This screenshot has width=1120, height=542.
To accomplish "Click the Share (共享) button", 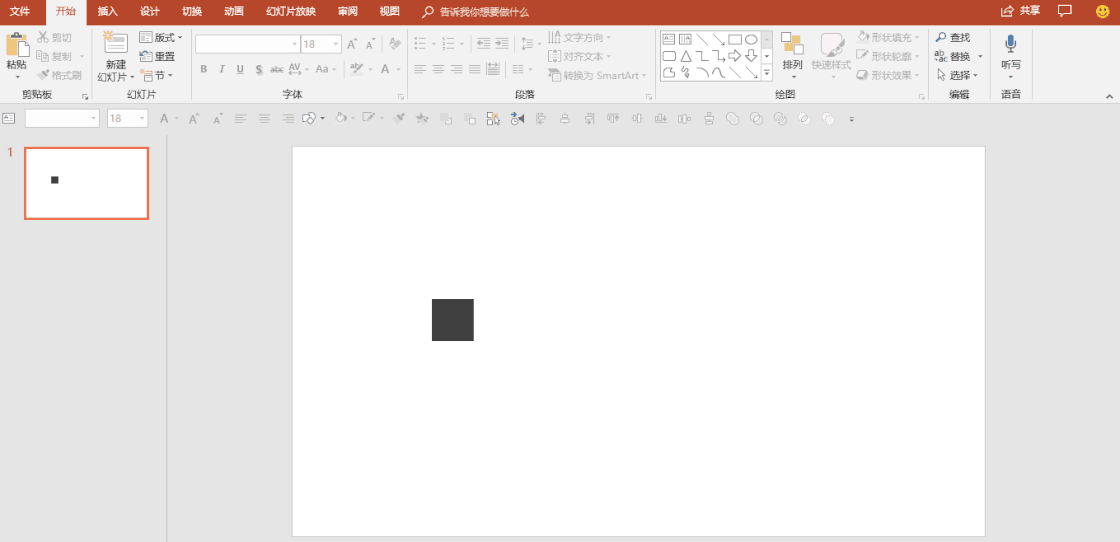I will (1020, 11).
